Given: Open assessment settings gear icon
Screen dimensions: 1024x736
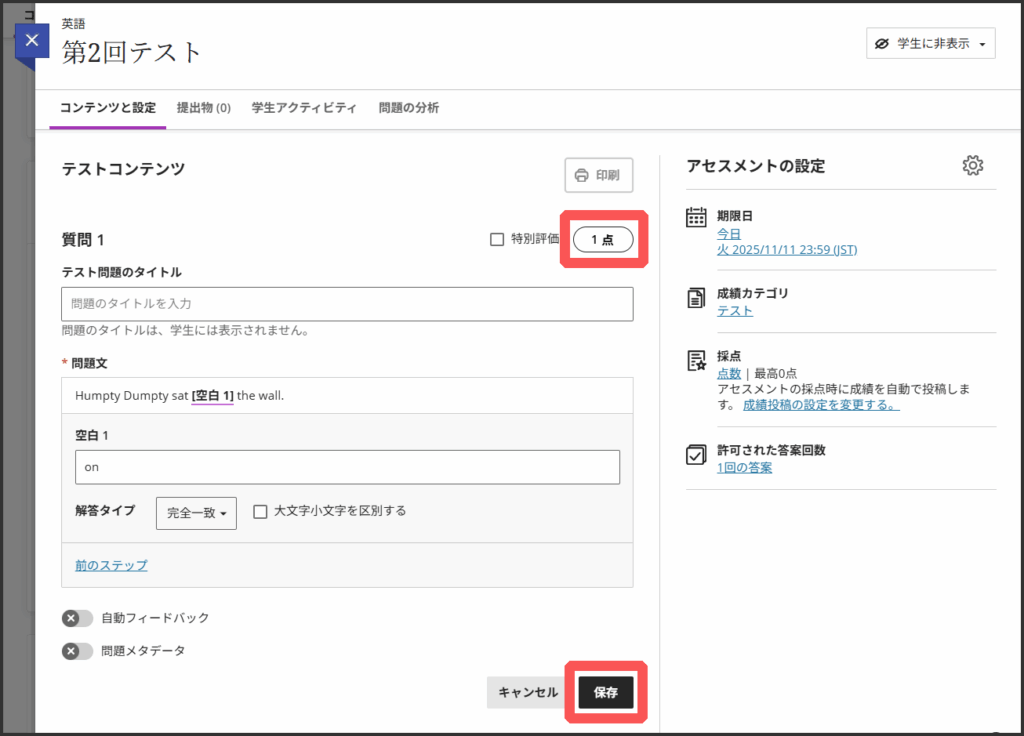Looking at the screenshot, I should pos(972,166).
